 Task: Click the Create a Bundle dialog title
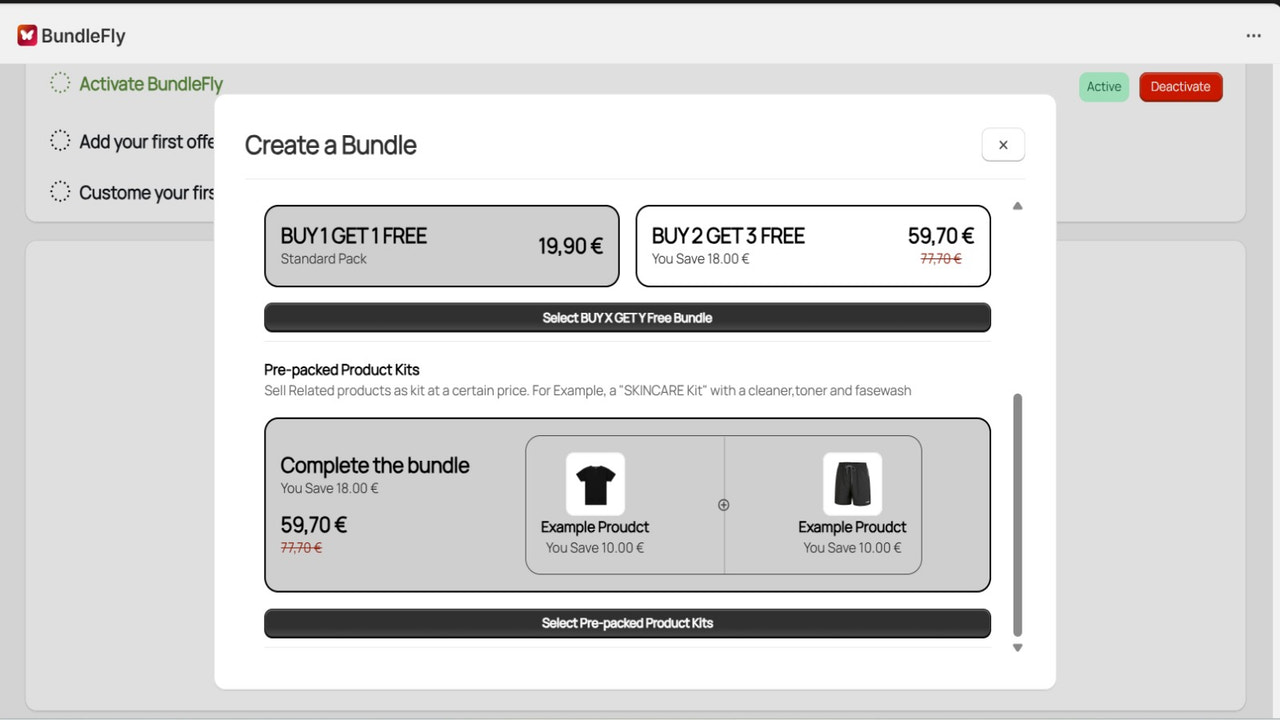pos(330,145)
